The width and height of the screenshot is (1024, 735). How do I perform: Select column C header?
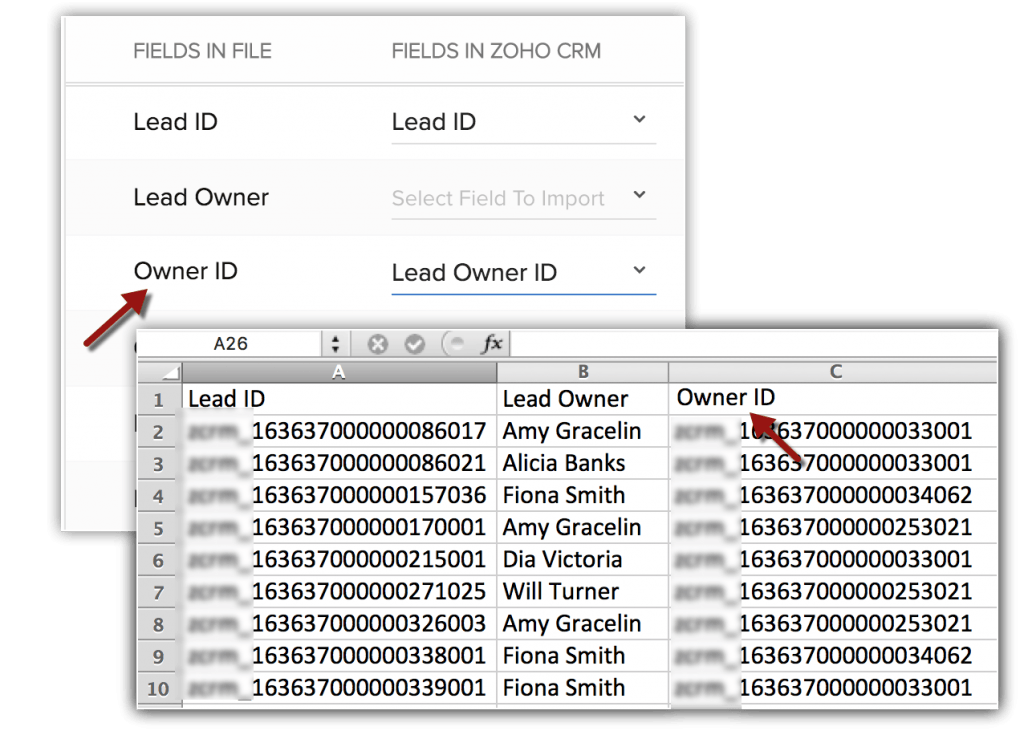coord(833,372)
